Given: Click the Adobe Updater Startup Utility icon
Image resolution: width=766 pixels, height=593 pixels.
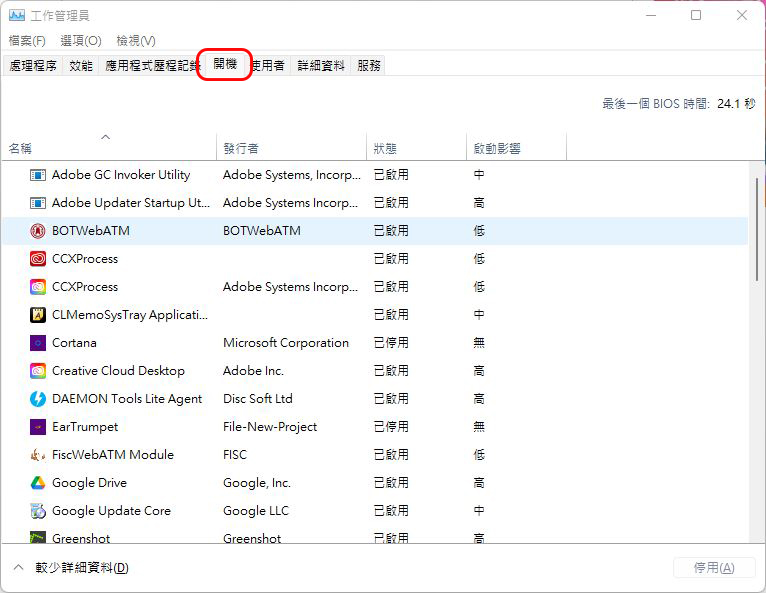Looking at the screenshot, I should (x=38, y=203).
